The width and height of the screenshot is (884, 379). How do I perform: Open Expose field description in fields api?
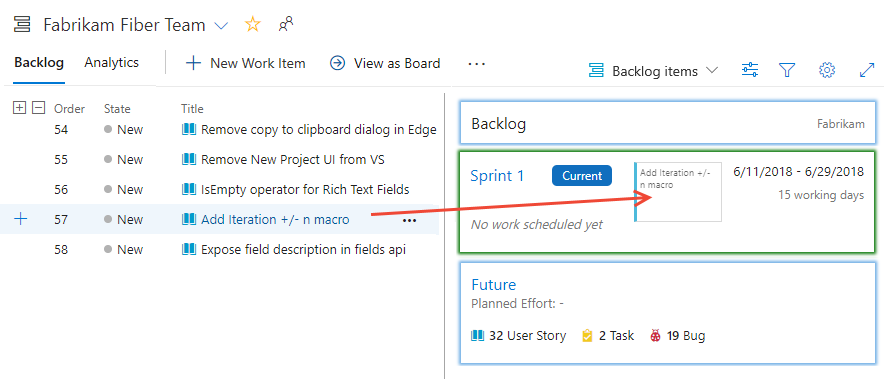coord(303,249)
